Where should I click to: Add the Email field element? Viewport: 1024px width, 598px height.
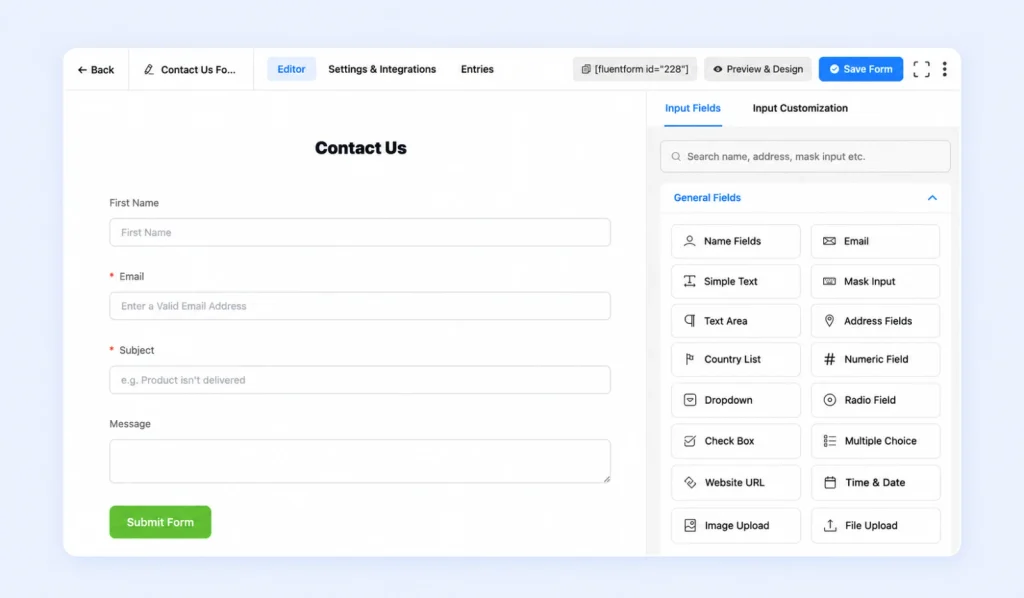[x=875, y=242]
